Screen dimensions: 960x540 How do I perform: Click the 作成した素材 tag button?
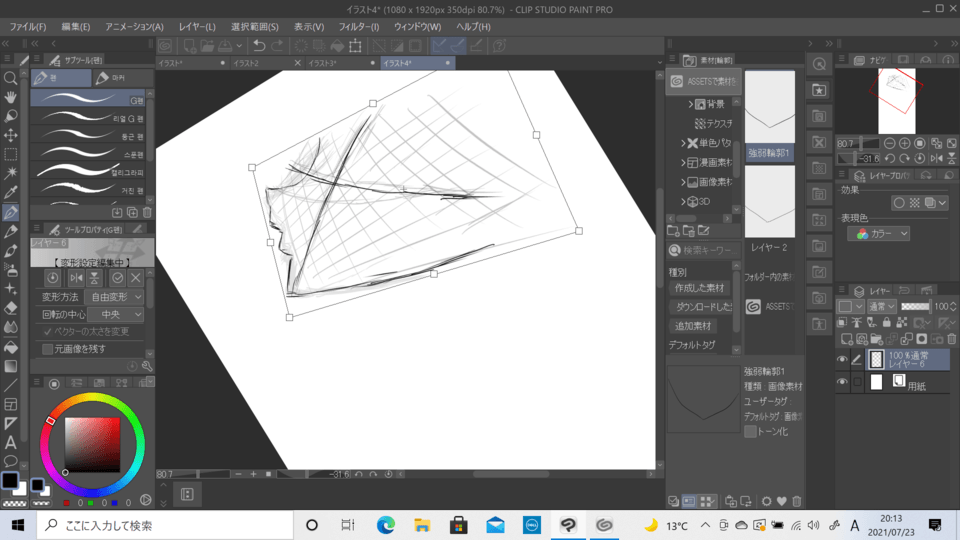coord(699,288)
